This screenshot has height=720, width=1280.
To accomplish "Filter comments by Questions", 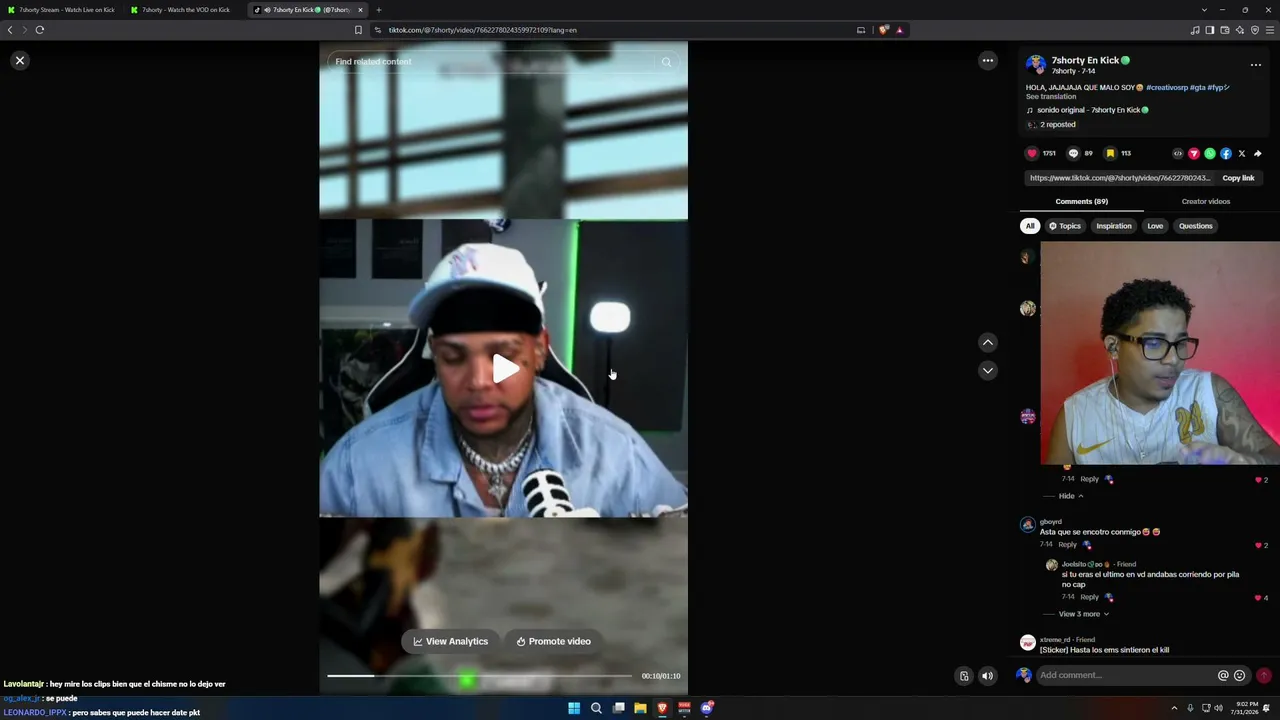I will point(1195,226).
